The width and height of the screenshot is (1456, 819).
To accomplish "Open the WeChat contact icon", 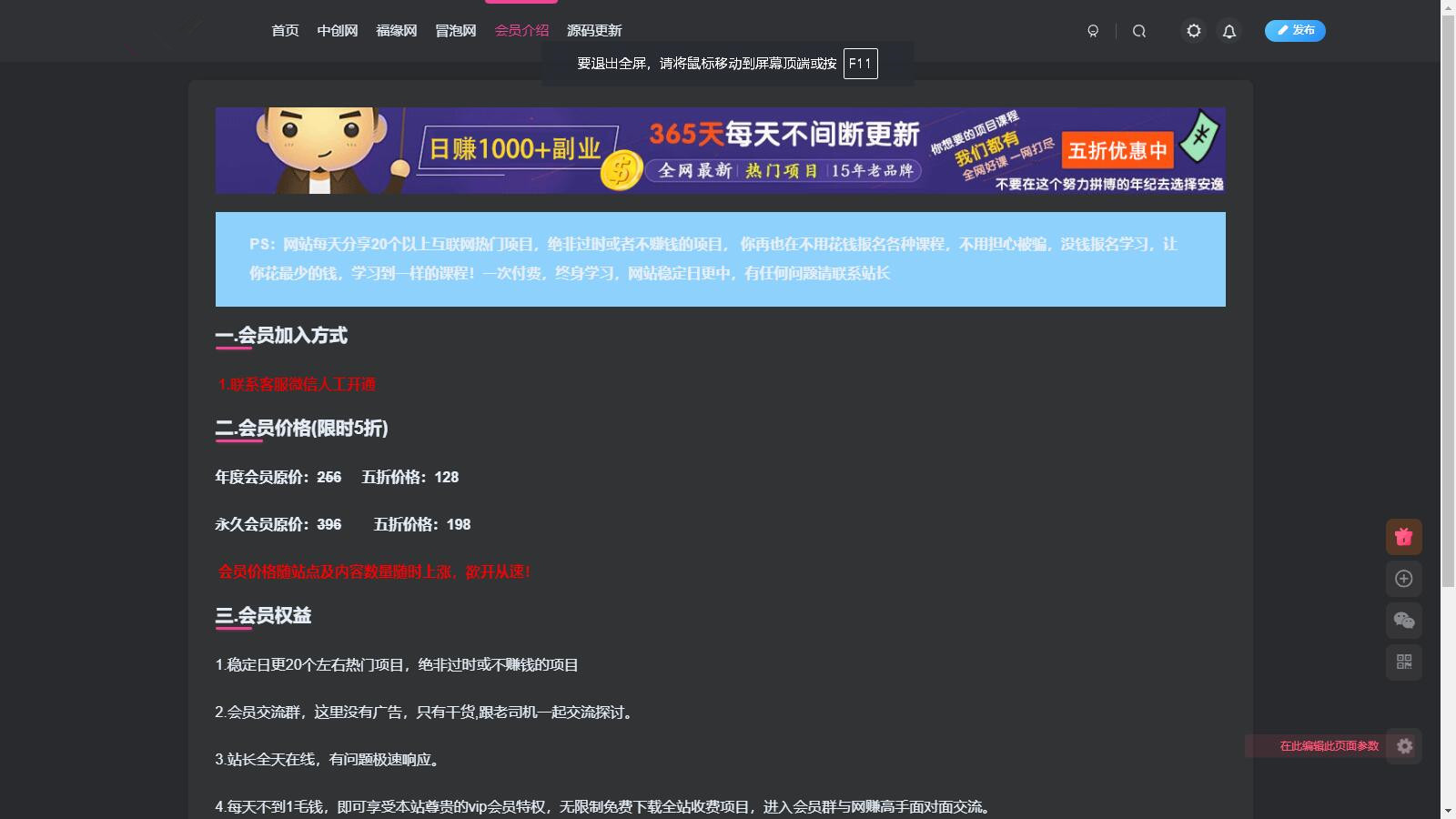I will (x=1404, y=621).
